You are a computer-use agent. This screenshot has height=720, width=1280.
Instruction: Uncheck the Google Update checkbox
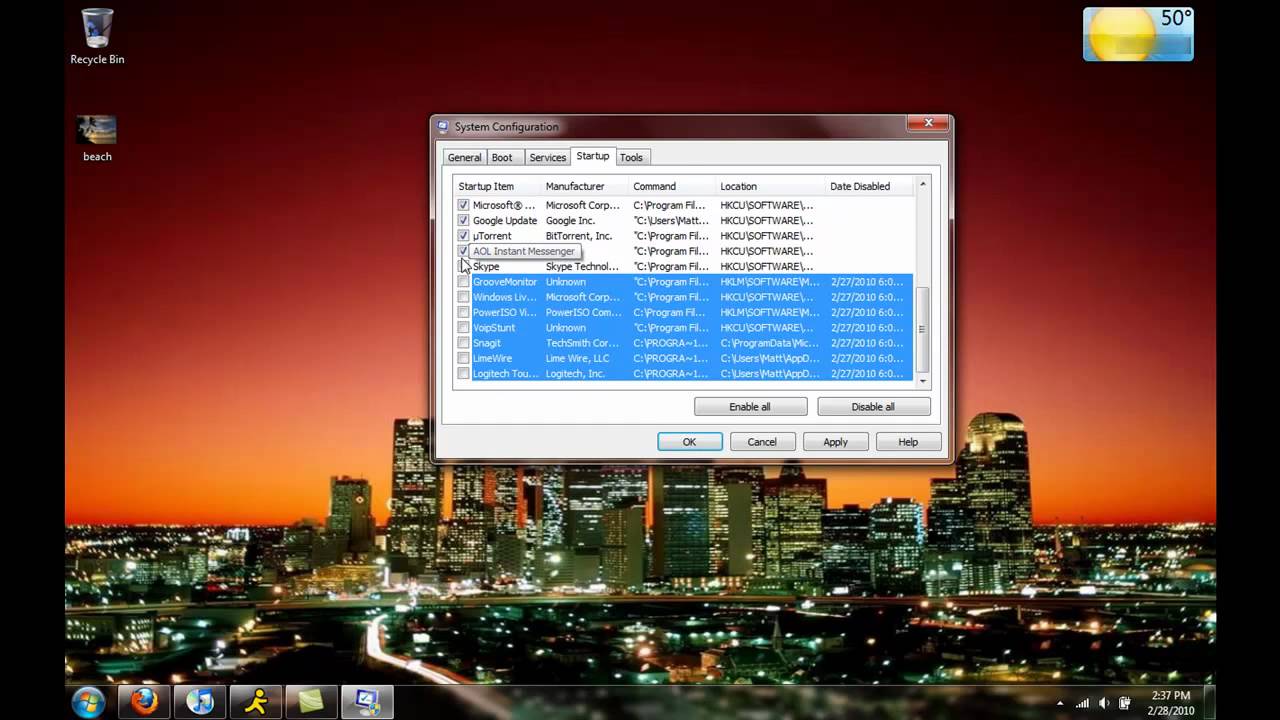(x=463, y=220)
